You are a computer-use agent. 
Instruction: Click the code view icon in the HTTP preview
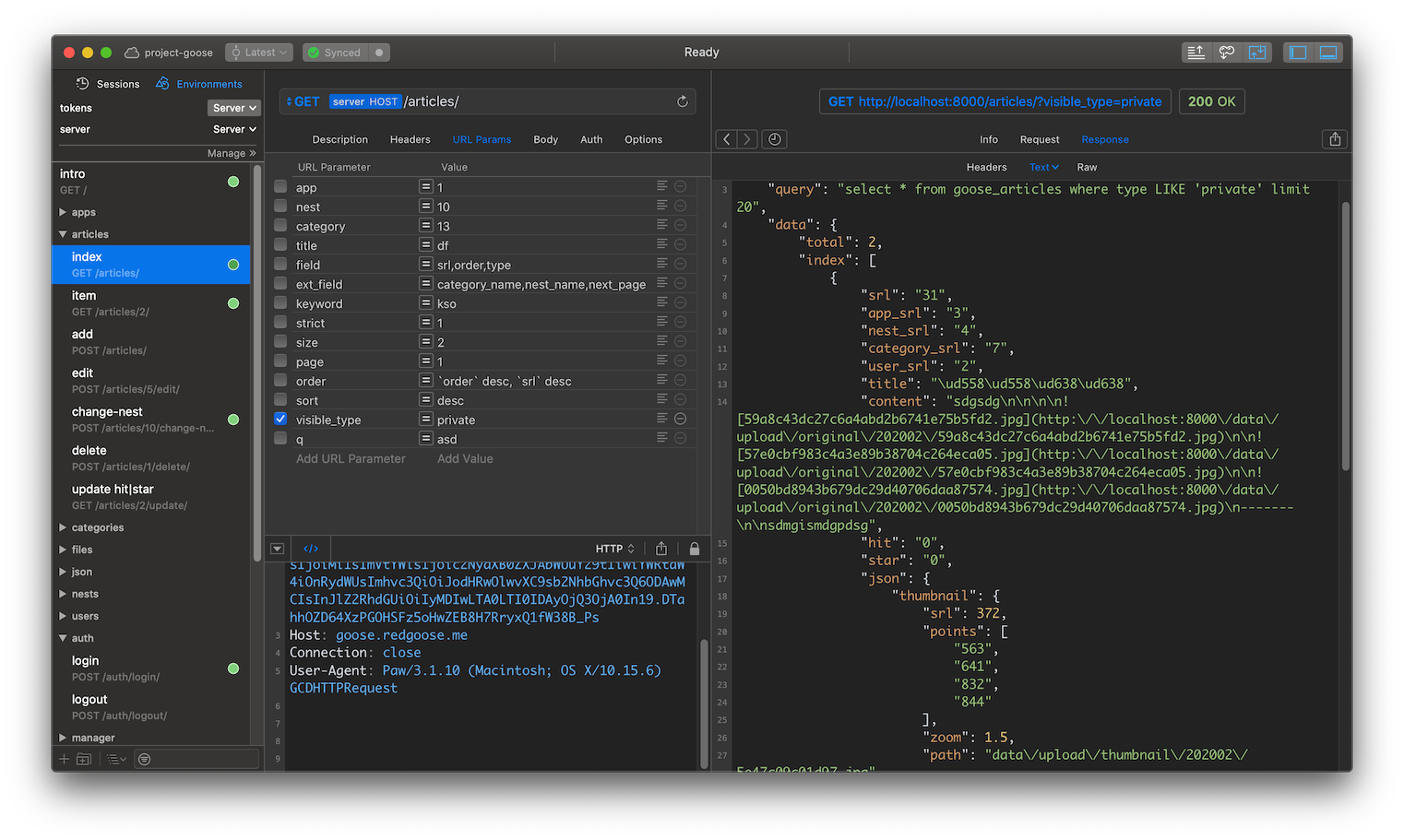tap(311, 549)
